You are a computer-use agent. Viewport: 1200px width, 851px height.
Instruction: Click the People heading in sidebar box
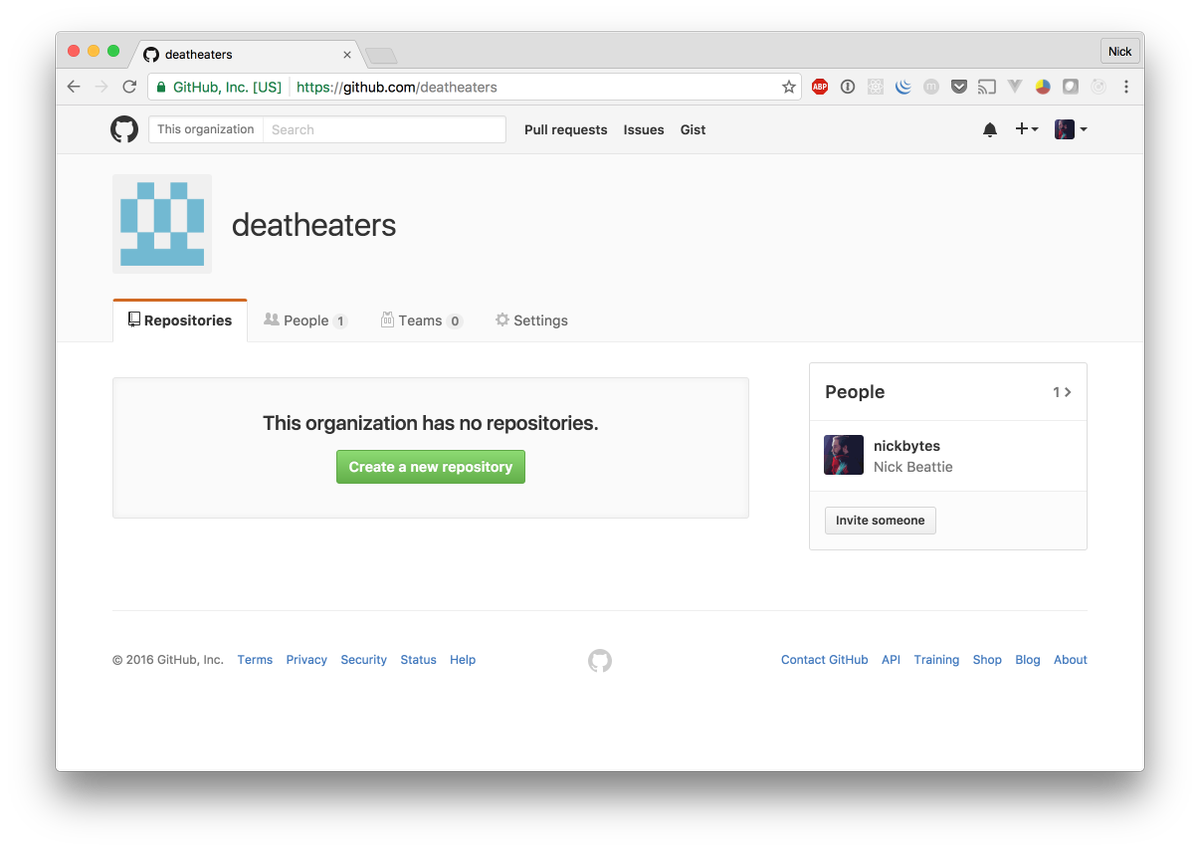tap(855, 392)
